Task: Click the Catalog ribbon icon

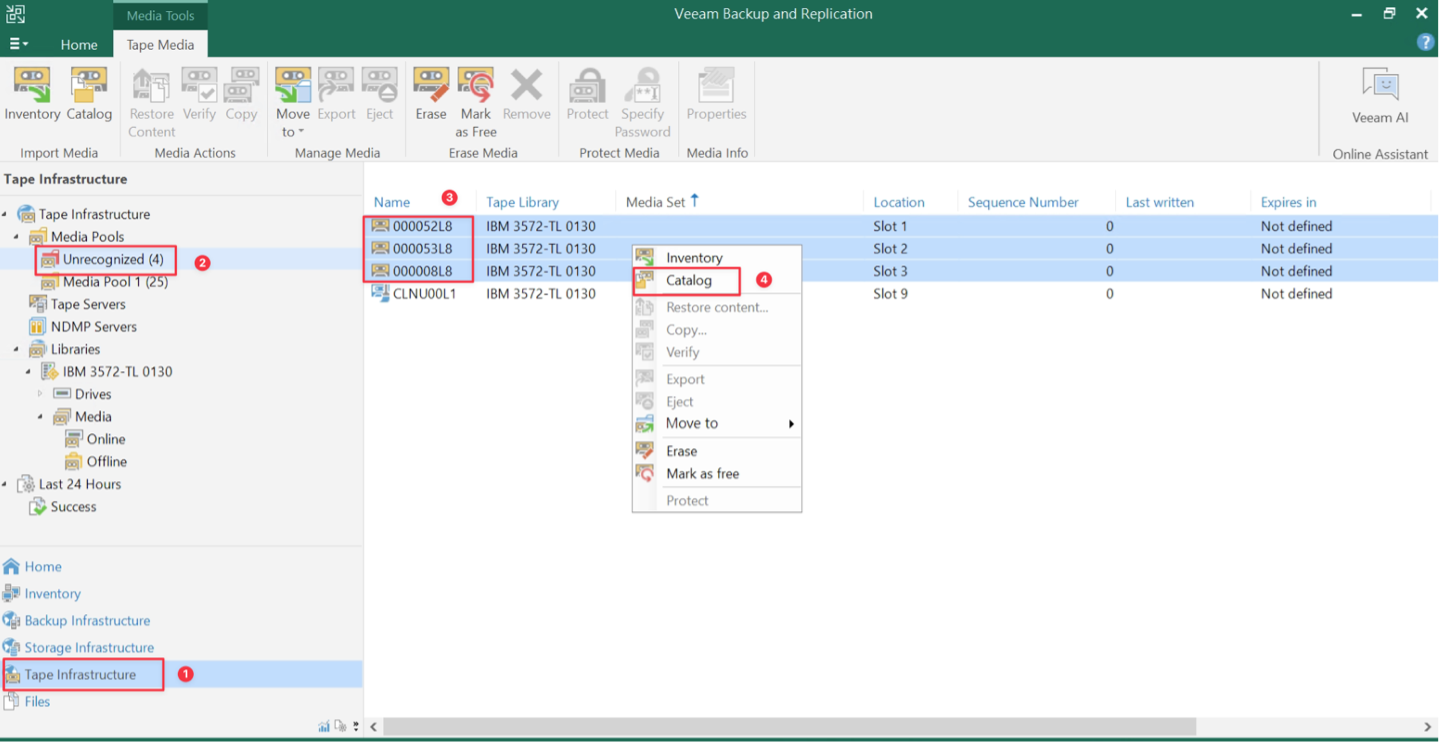Action: point(89,95)
